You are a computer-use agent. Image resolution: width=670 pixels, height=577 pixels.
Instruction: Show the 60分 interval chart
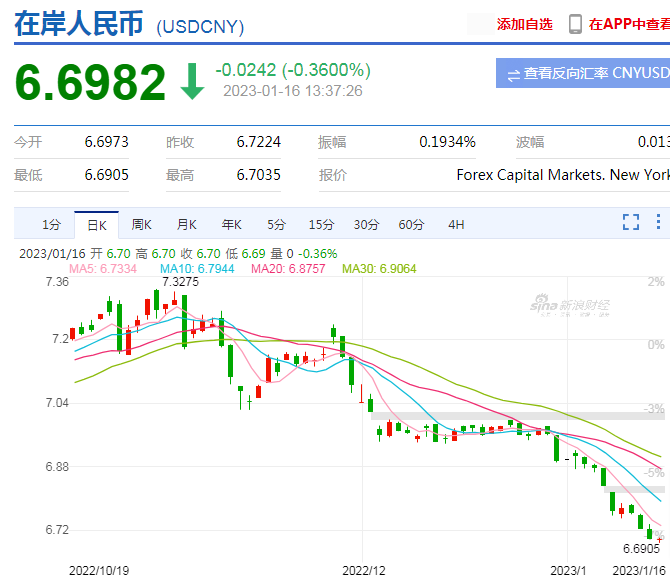(410, 225)
